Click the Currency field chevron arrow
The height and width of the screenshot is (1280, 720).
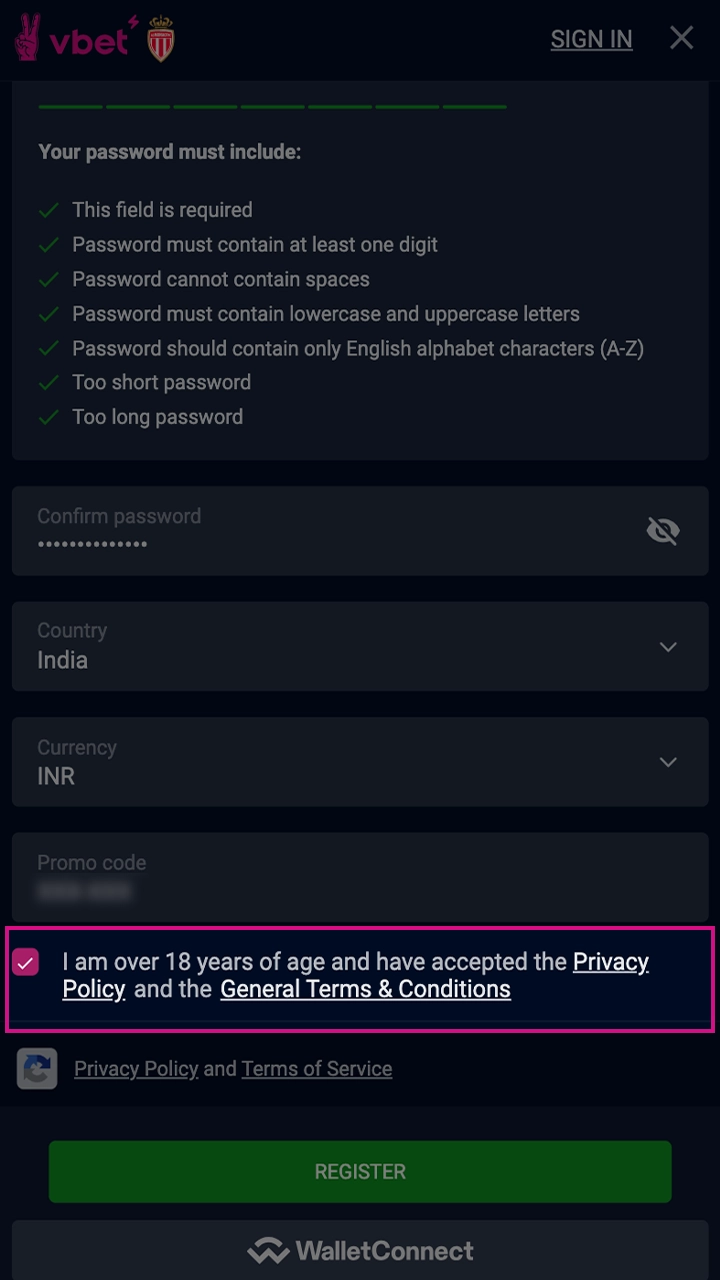pyautogui.click(x=668, y=763)
